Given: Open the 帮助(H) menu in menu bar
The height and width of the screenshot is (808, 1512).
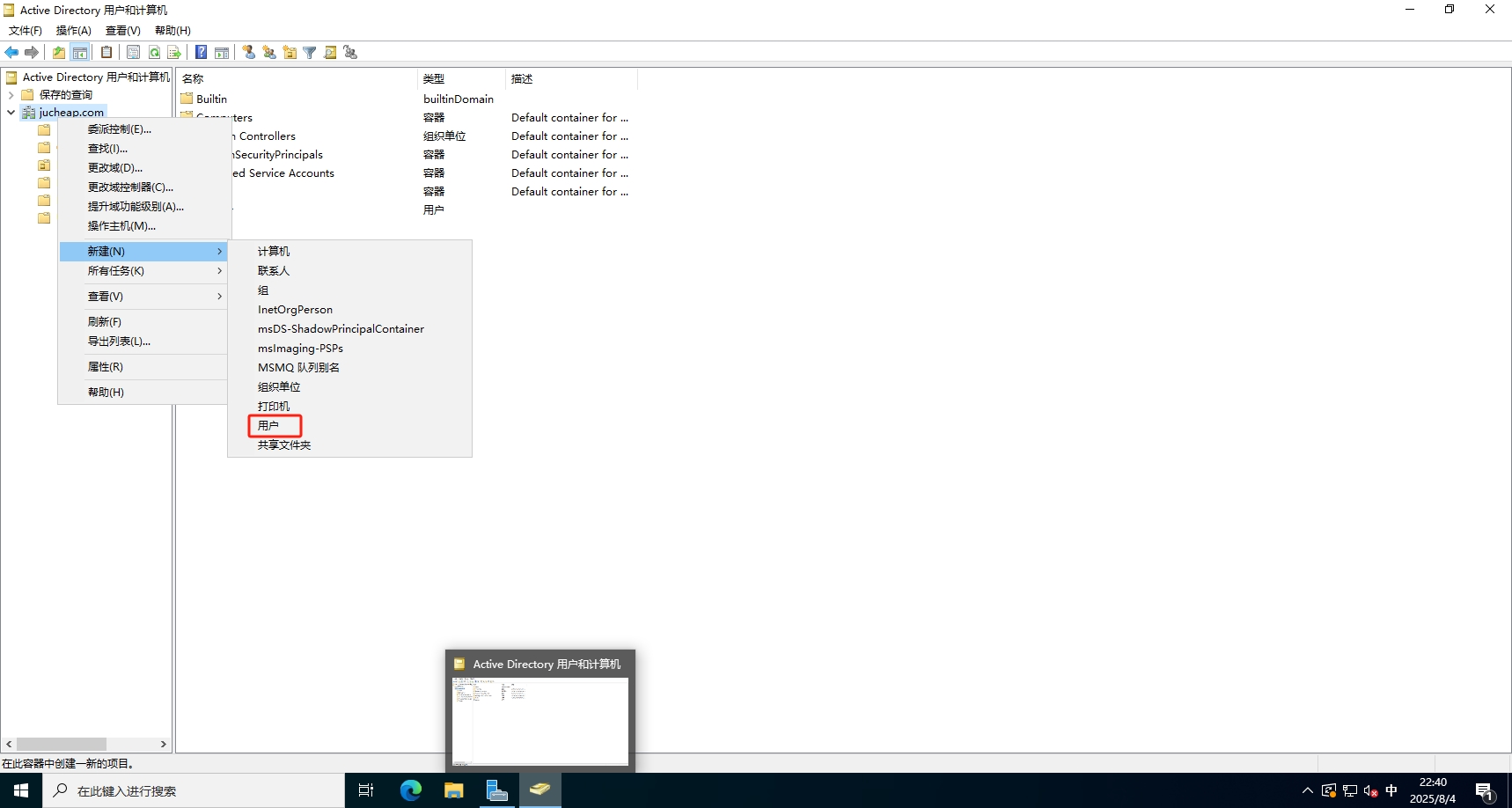Looking at the screenshot, I should click(172, 31).
